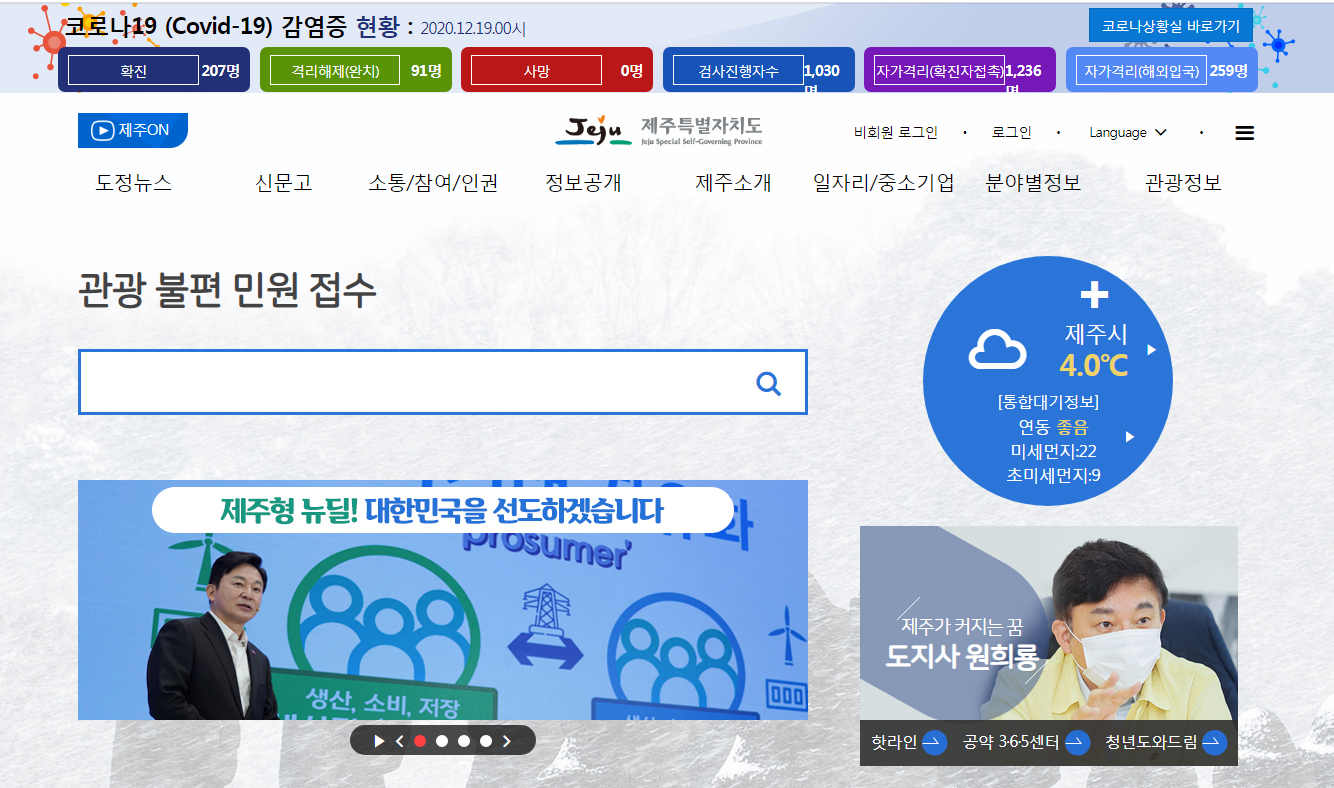The width and height of the screenshot is (1334, 788).
Task: Go to previous banner slide
Action: (x=399, y=741)
